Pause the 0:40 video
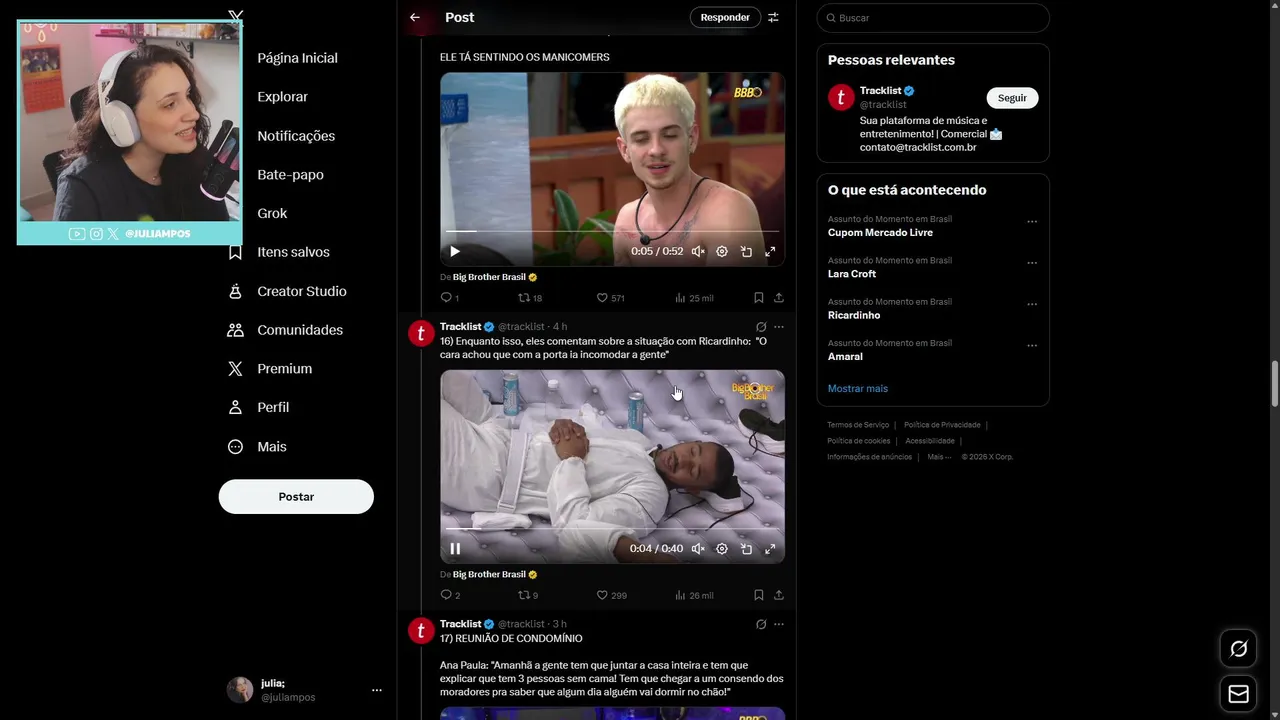 pyautogui.click(x=455, y=549)
